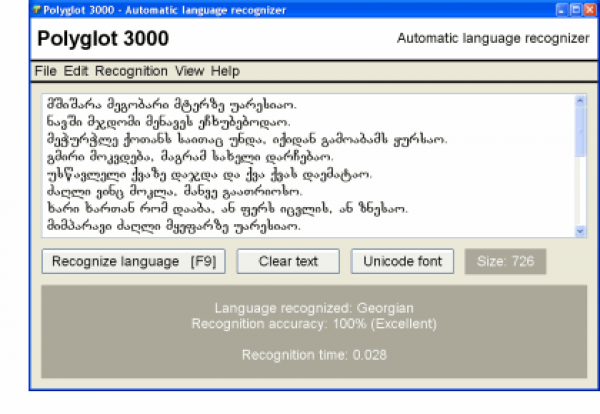Image resolution: width=600 pixels, height=414 pixels.
Task: Open the Help menu
Action: 225,71
